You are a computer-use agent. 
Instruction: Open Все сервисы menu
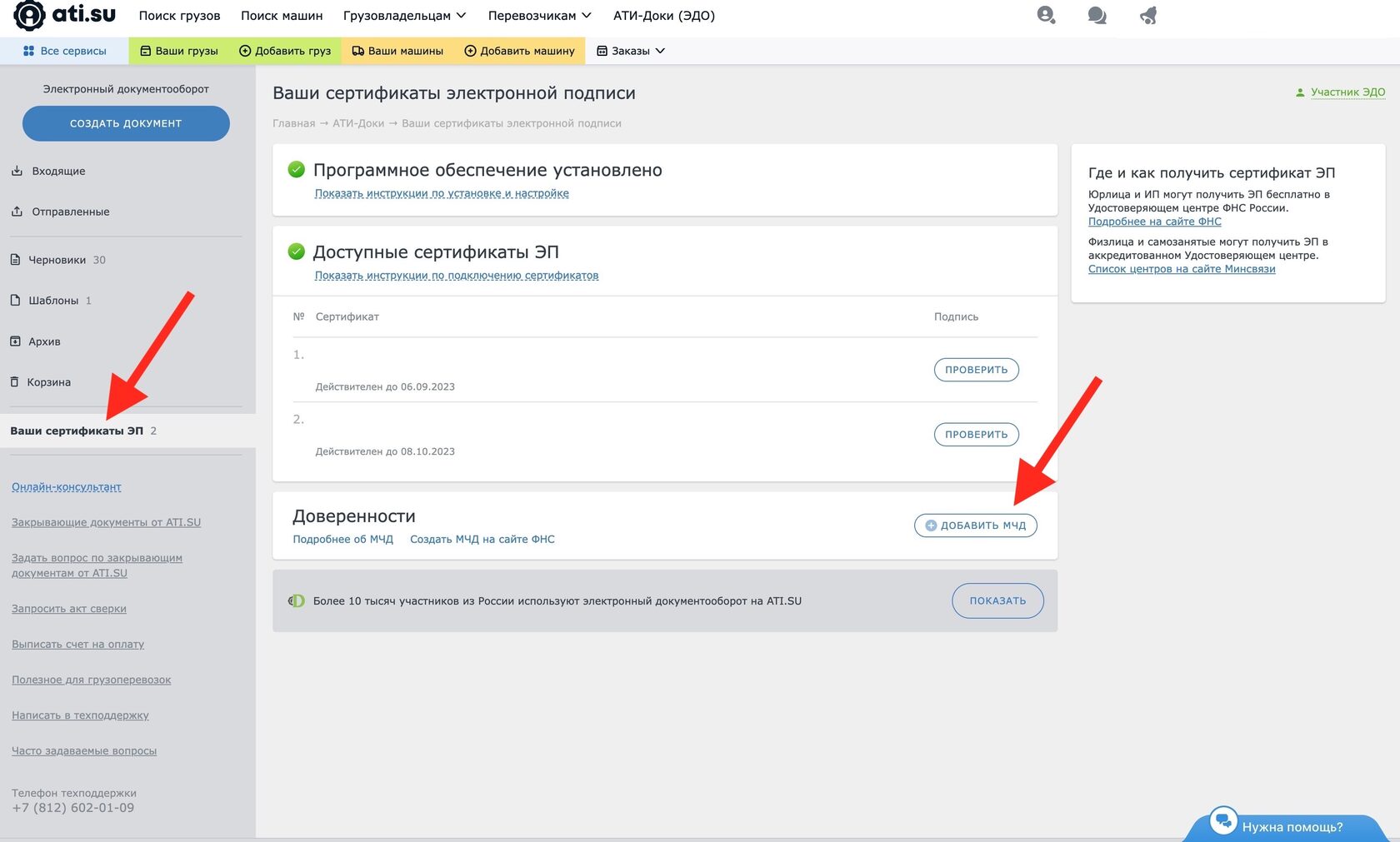[64, 51]
